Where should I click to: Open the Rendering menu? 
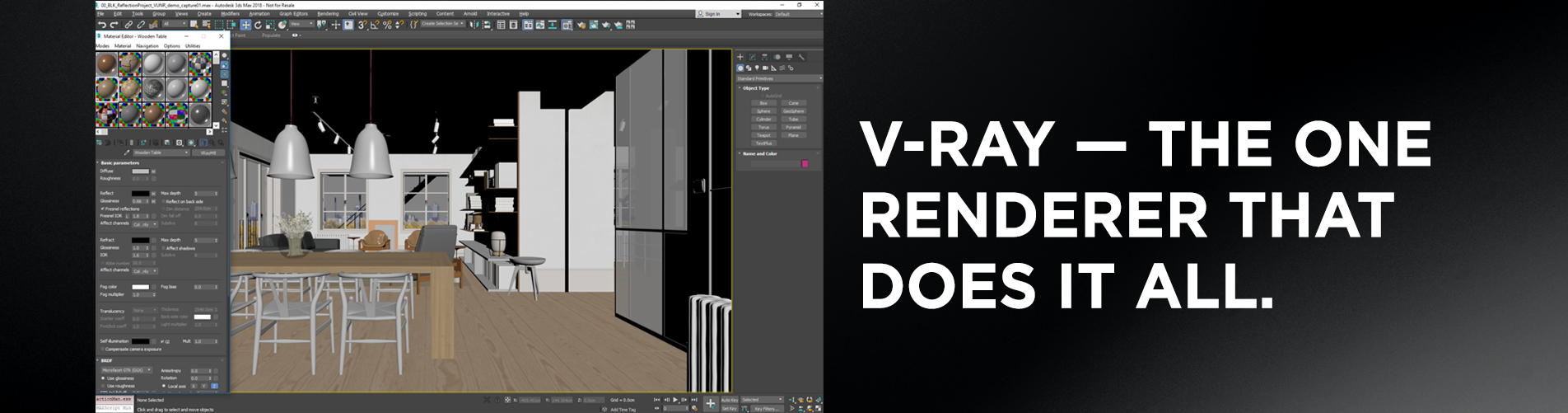click(x=328, y=14)
